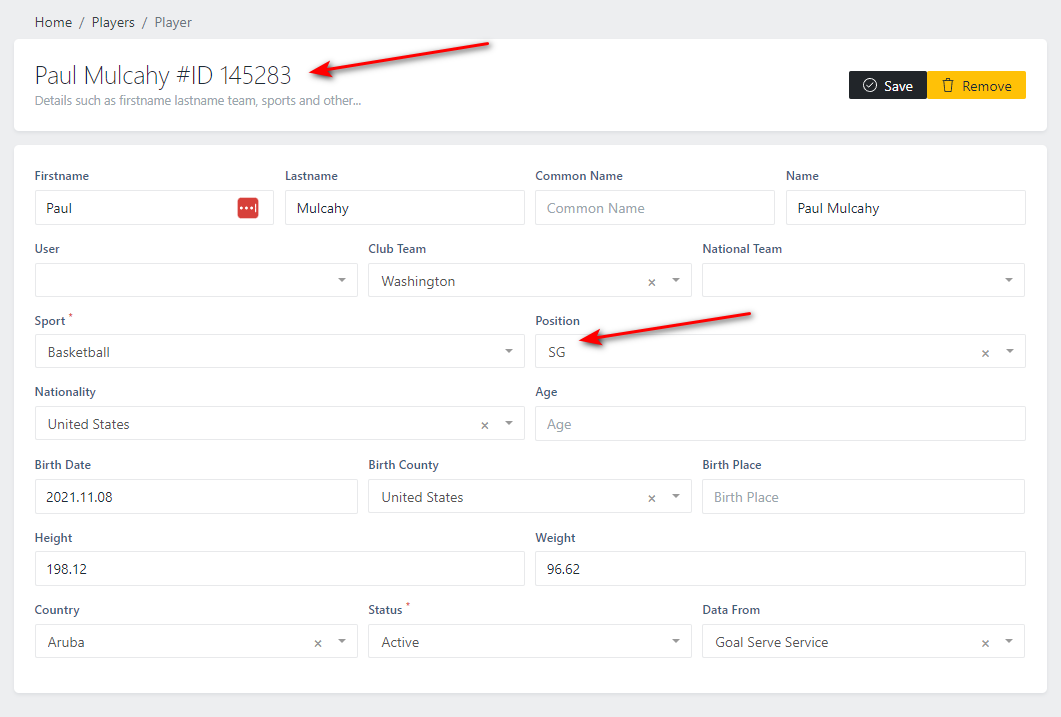Click the Sport field label
Viewport: 1061px width, 717px height.
pyautogui.click(x=50, y=321)
